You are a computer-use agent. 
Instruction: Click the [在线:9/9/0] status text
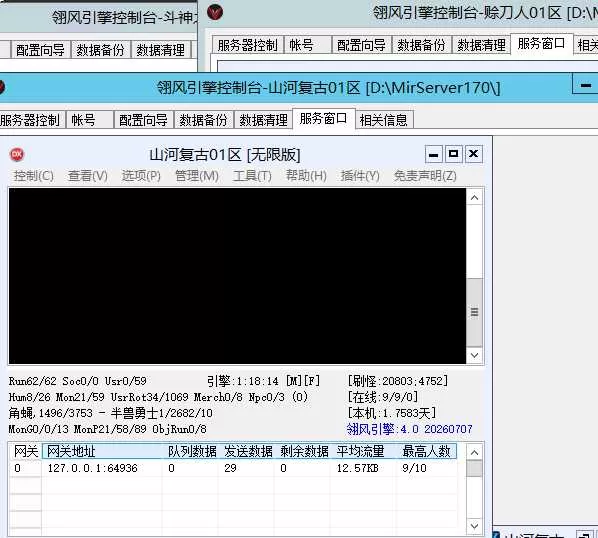383,397
